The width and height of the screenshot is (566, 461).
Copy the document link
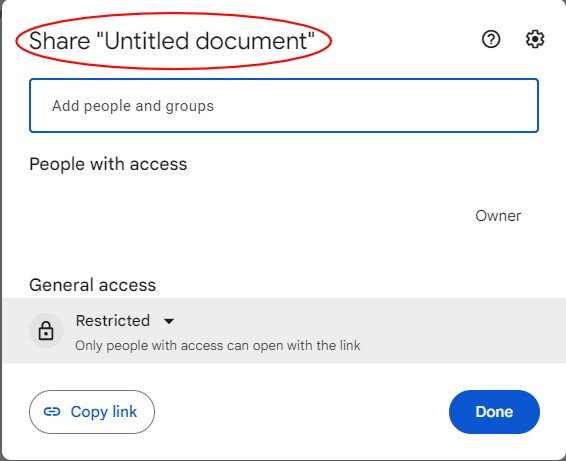(x=92, y=412)
